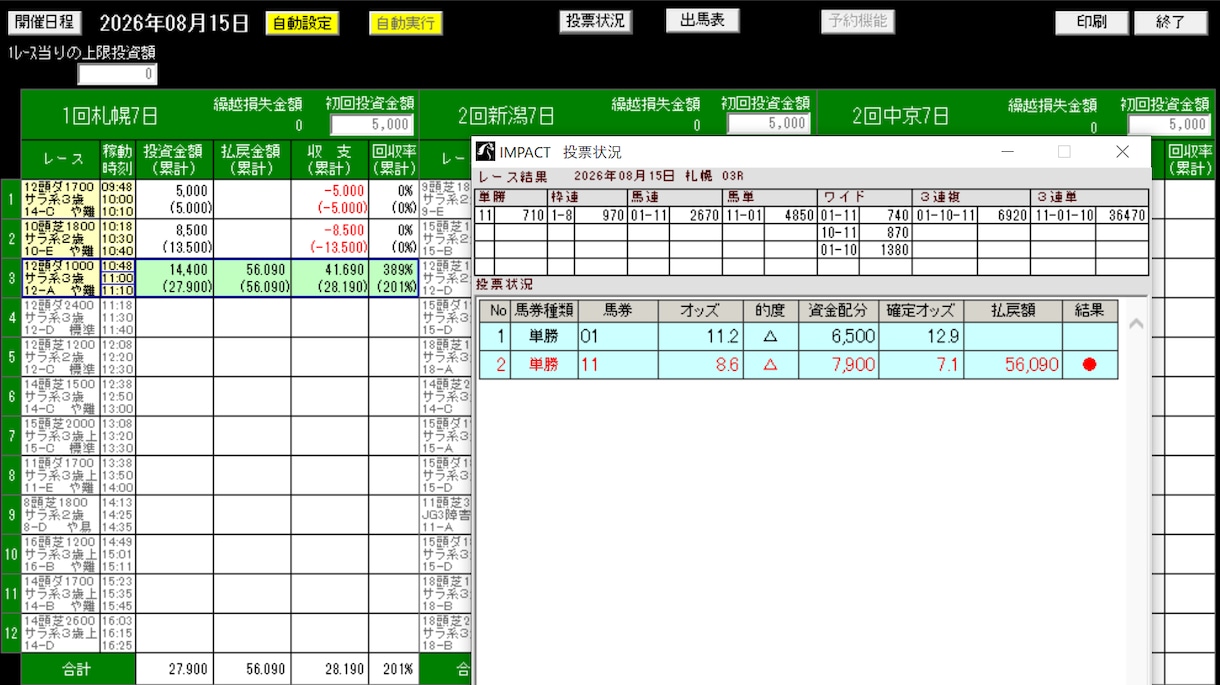Viewport: 1220px width, 685px height.
Task: Select bet row 1 単勝 01
Action: pos(797,337)
